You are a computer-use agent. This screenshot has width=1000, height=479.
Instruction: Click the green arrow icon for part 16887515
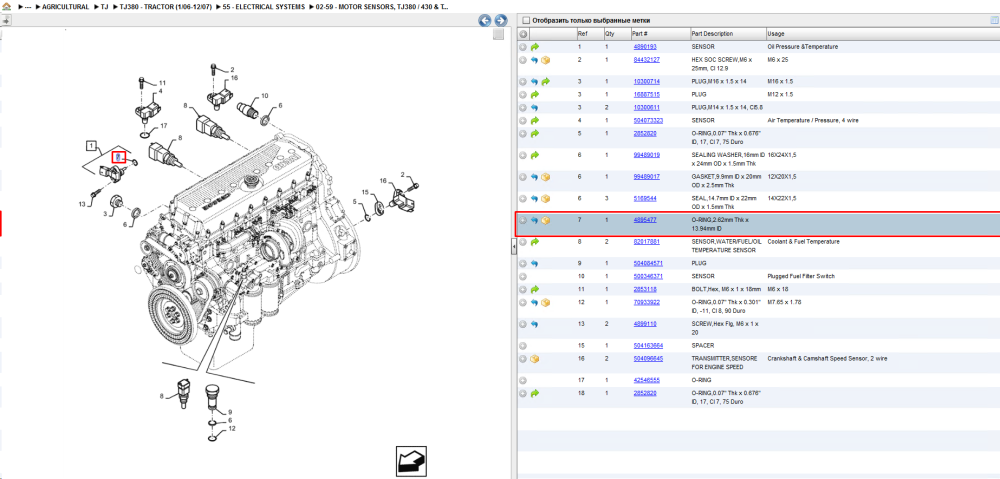coord(535,94)
